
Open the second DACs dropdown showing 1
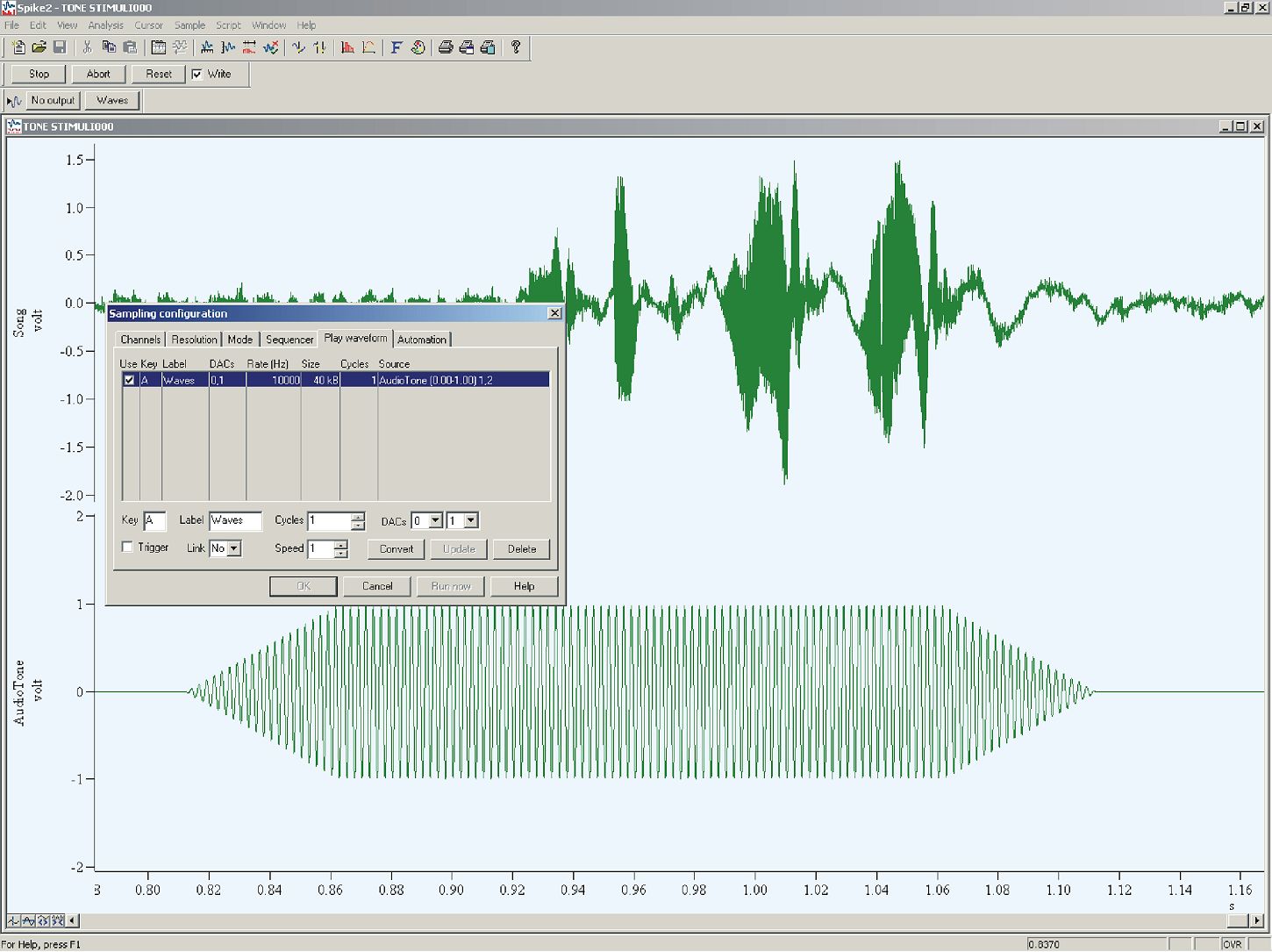469,521
